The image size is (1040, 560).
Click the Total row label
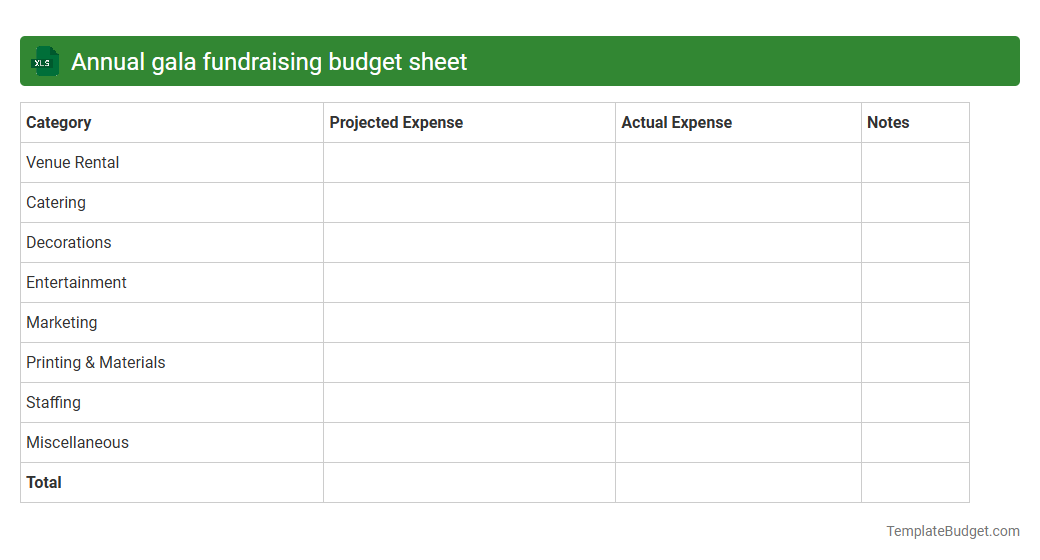pos(44,482)
